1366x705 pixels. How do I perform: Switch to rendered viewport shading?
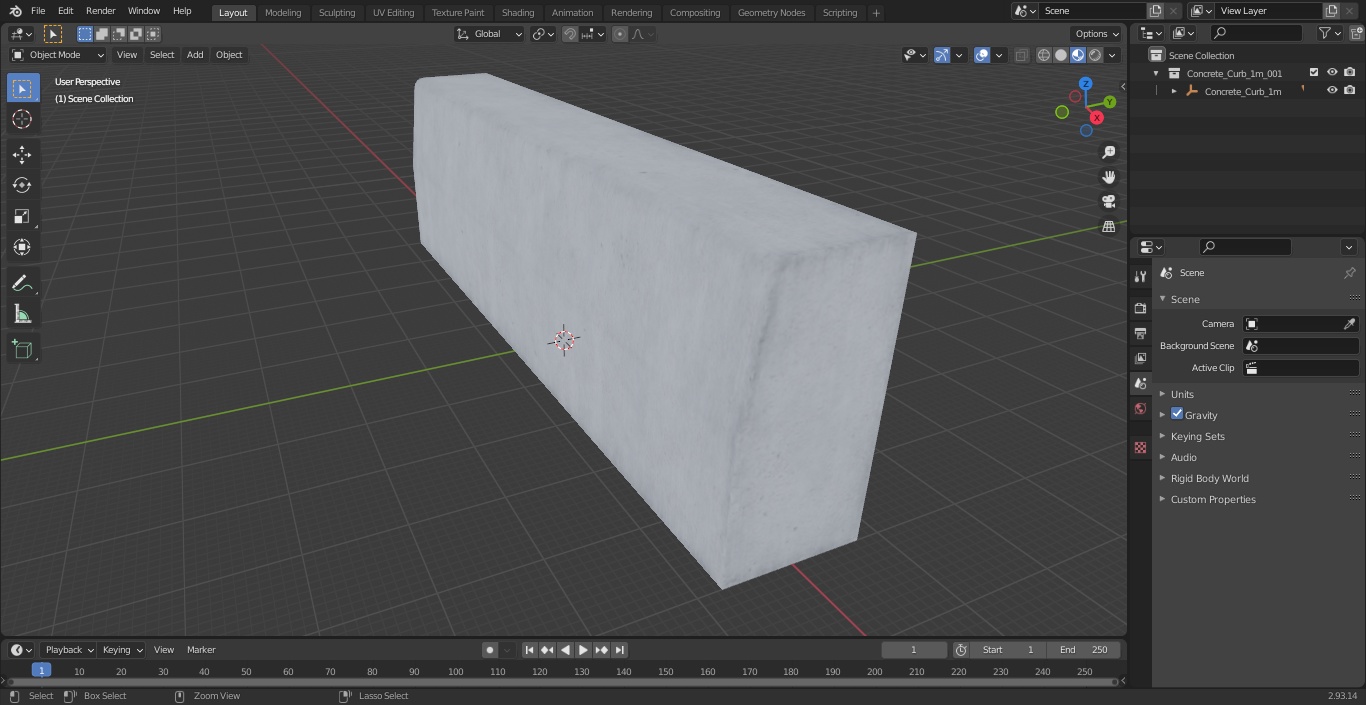click(x=1095, y=55)
